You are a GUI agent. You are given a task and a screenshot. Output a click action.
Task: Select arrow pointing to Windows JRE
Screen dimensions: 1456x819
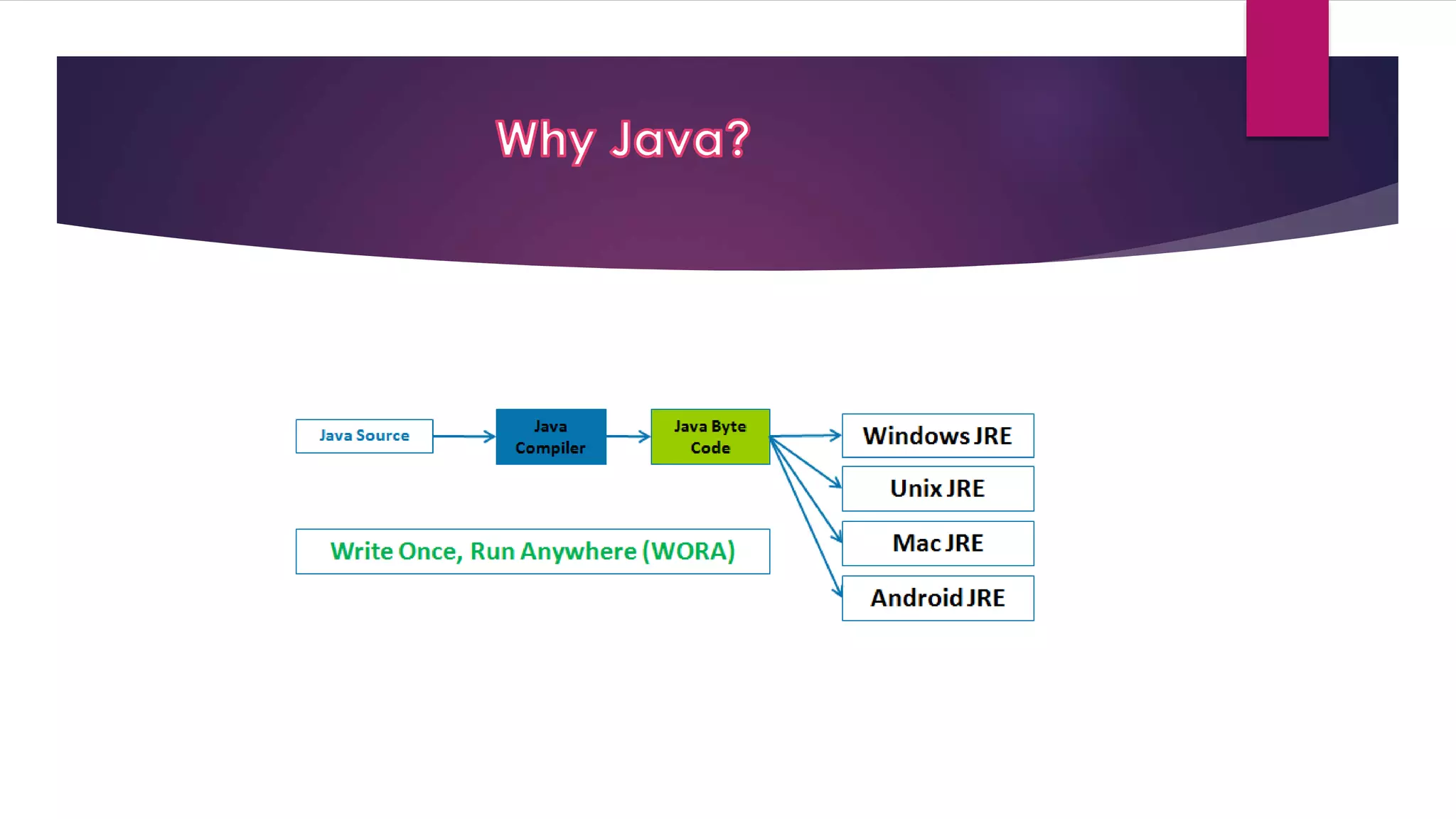point(805,435)
